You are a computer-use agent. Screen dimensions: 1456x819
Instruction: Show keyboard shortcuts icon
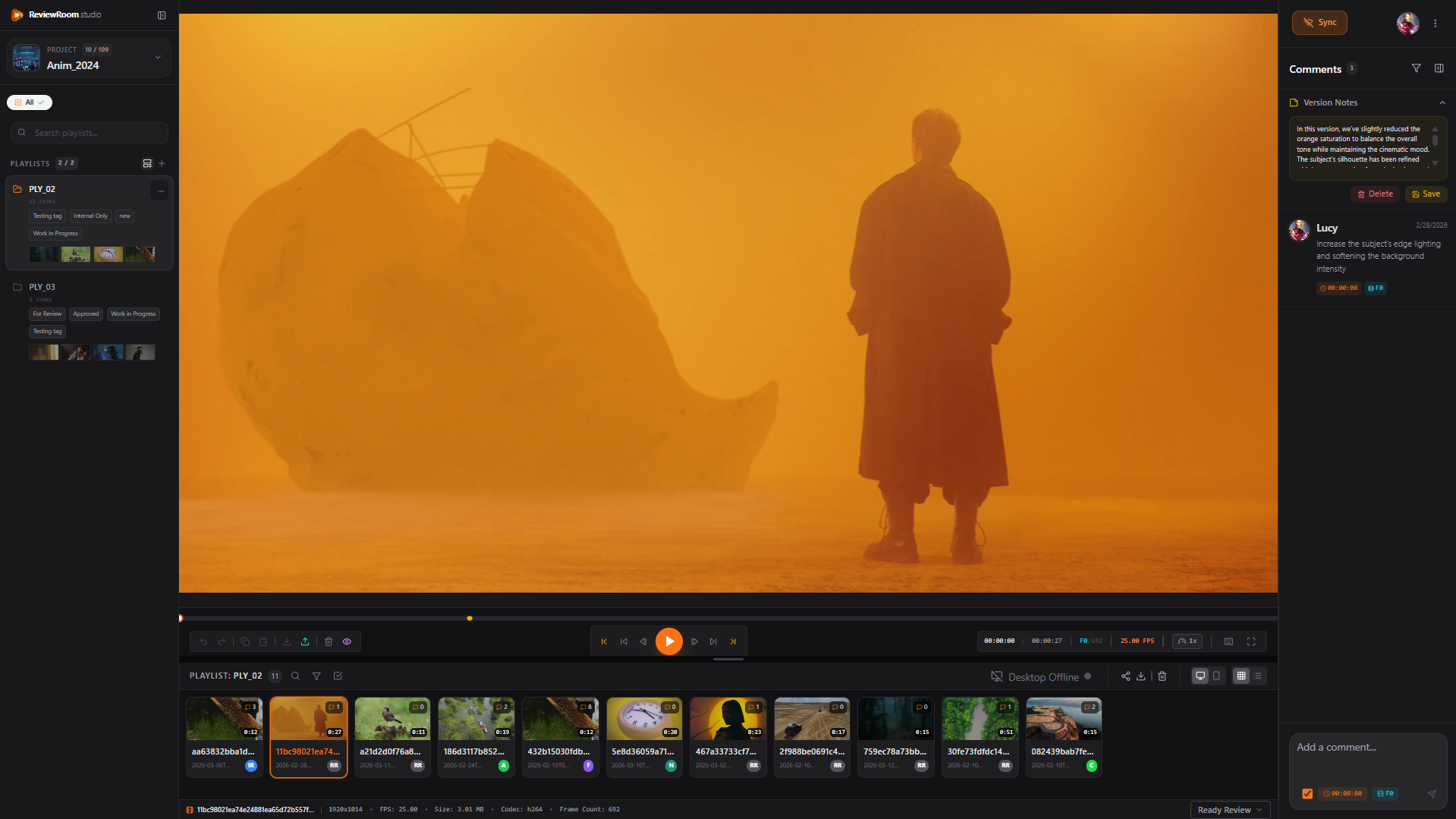click(1228, 642)
